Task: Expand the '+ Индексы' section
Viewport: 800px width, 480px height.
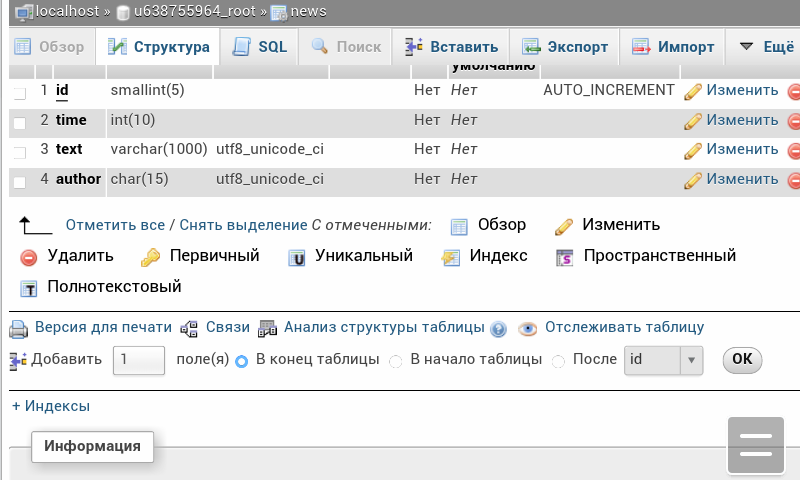Action: [51, 406]
